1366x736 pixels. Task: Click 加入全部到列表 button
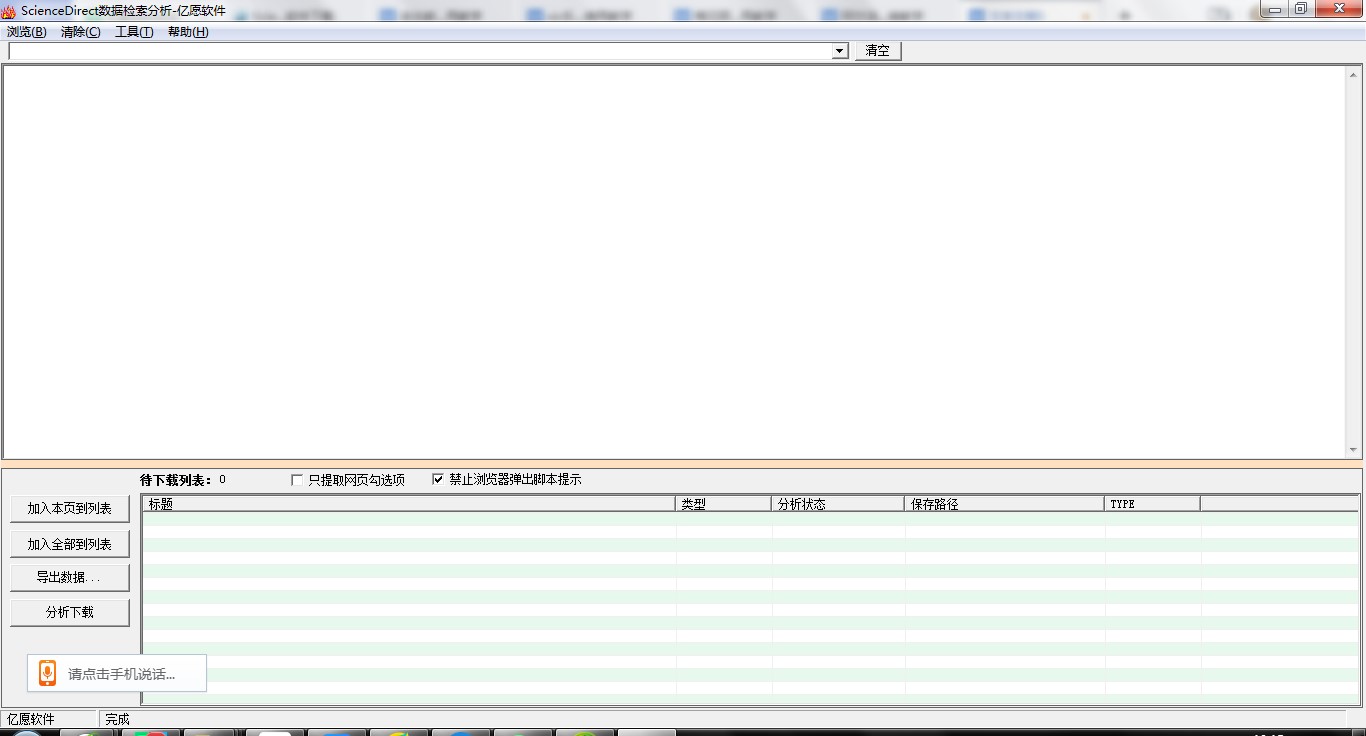[70, 545]
